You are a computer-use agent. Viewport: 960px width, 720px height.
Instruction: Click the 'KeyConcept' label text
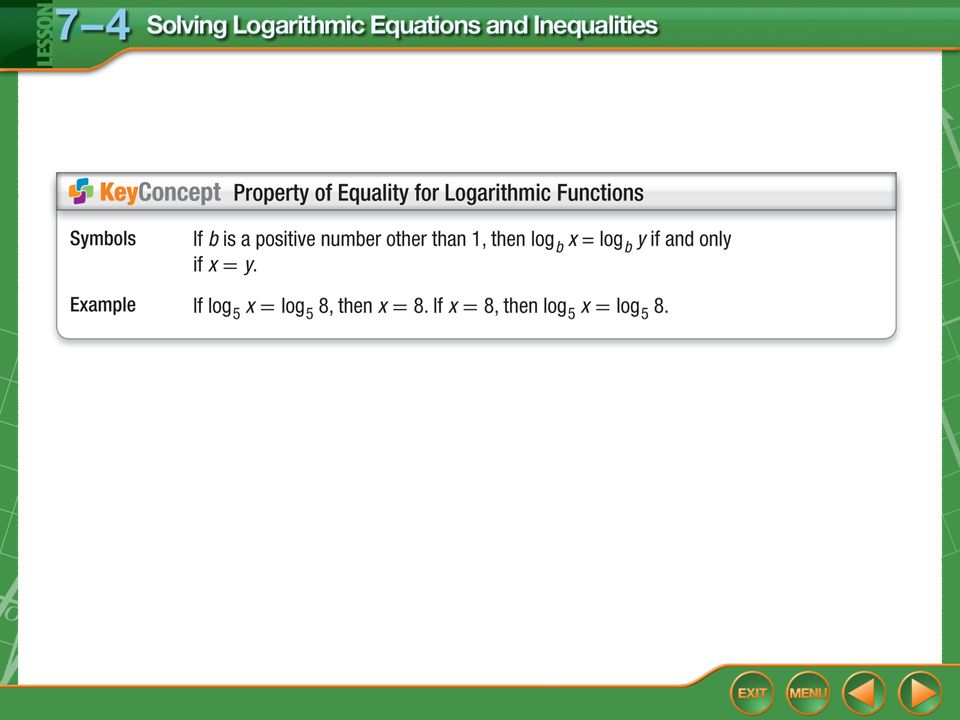(x=160, y=192)
